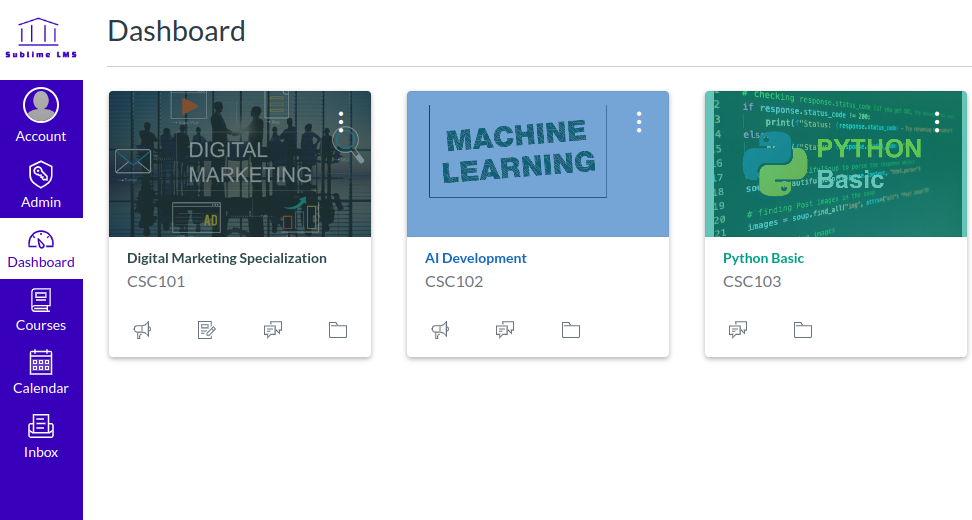
Task: Open files folder on Digital Marketing card
Action: pos(338,330)
